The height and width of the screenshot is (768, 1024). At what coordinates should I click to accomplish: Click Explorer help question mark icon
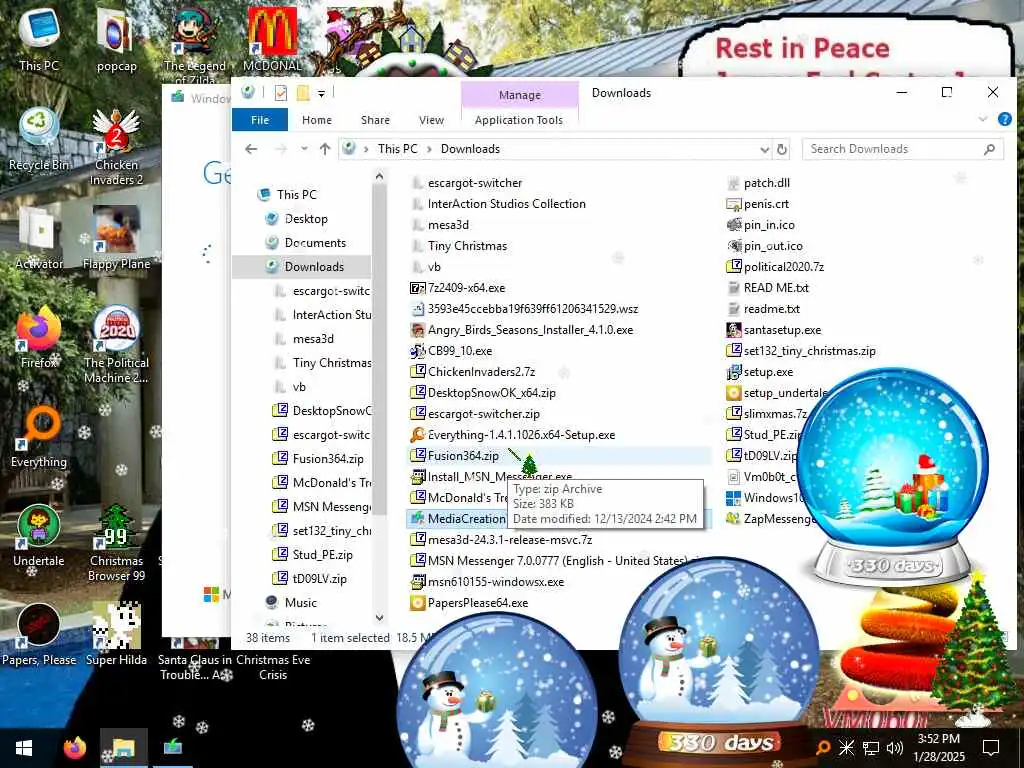1004,120
